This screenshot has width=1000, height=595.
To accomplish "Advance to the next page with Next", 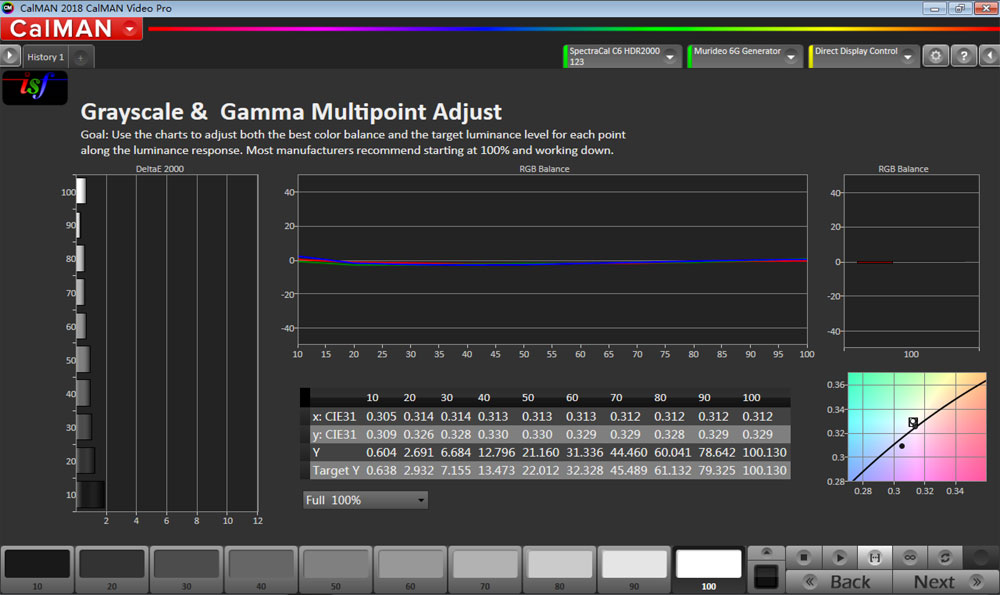I will coord(946,582).
